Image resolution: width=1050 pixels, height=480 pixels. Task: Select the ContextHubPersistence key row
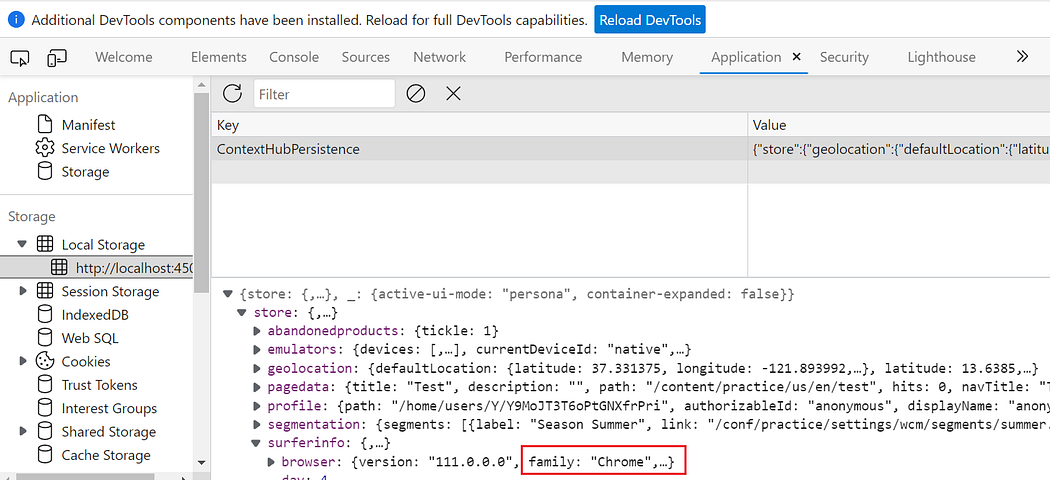(479, 149)
